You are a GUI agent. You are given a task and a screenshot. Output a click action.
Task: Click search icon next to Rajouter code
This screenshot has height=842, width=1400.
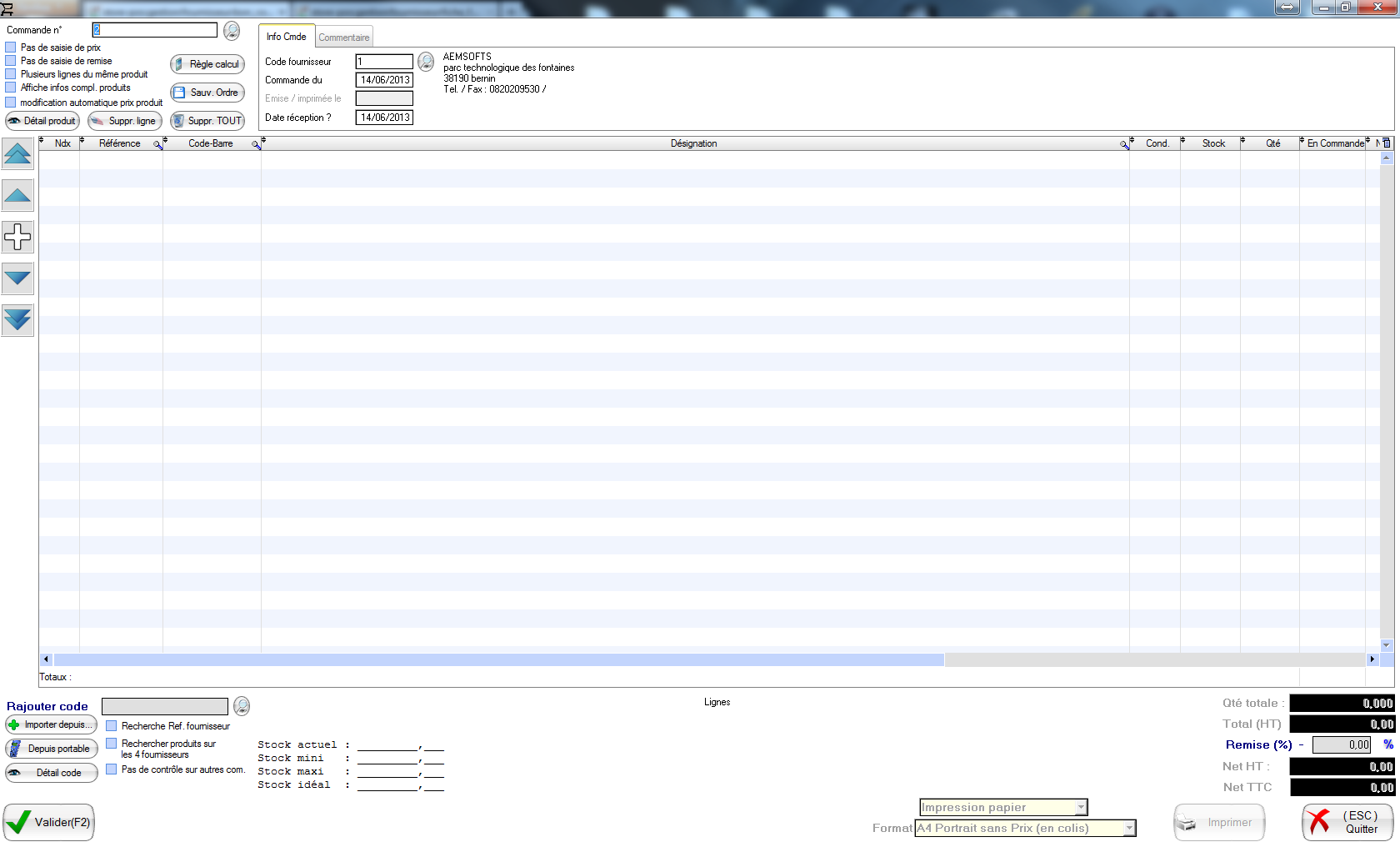pyautogui.click(x=242, y=707)
